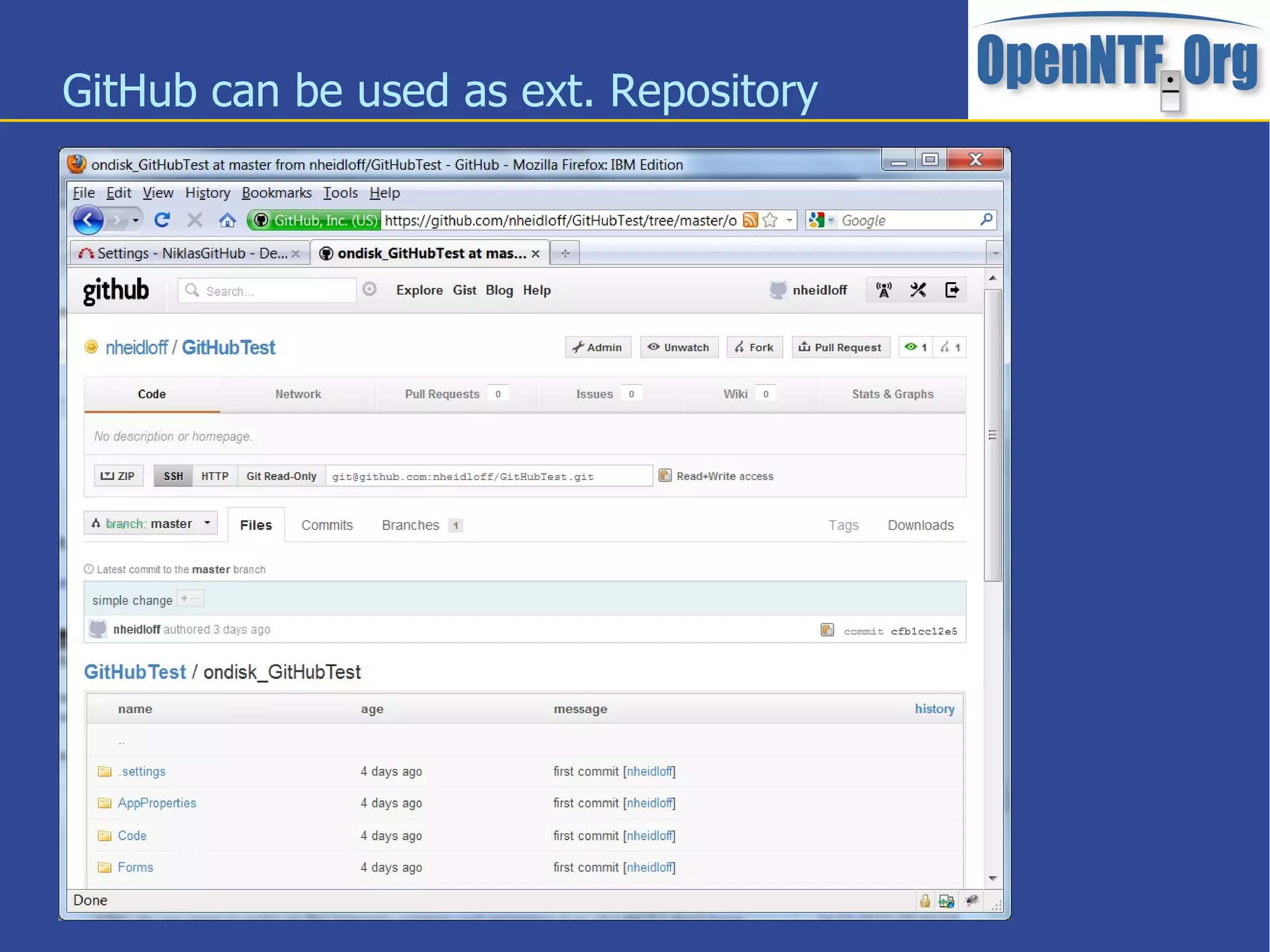The width and height of the screenshot is (1270, 952).
Task: Click the git clone URL field
Action: (489, 476)
